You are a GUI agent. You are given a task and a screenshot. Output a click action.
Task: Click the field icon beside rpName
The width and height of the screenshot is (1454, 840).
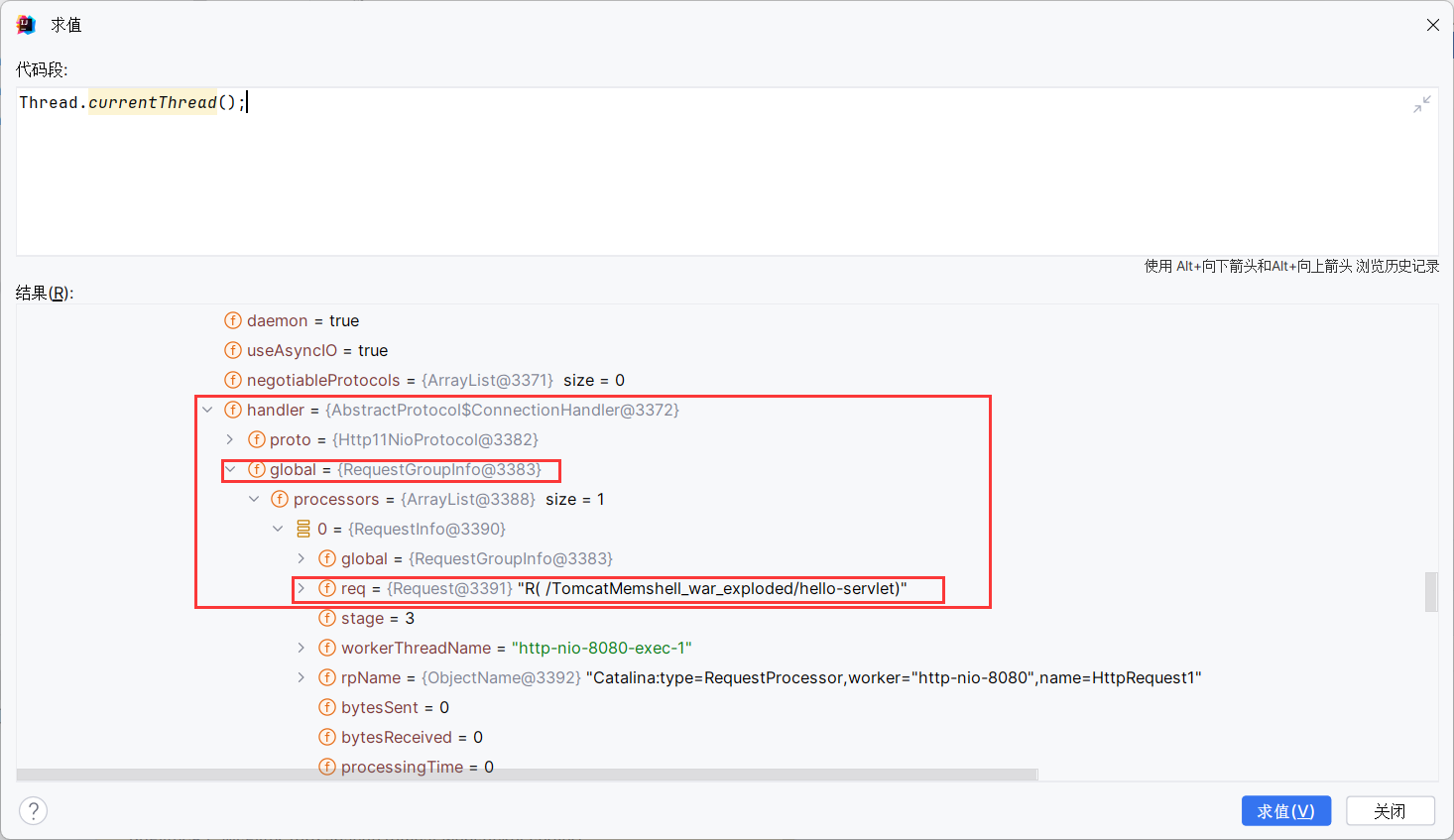(x=327, y=677)
